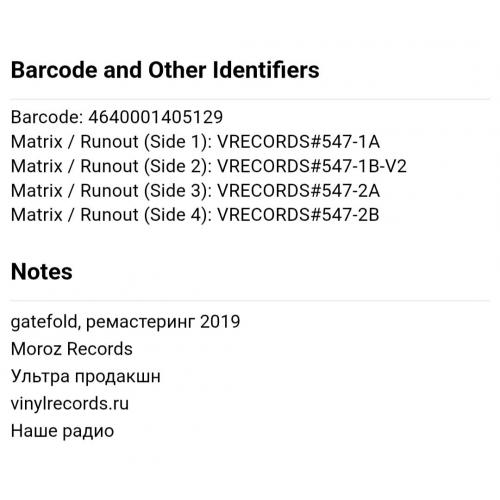Click the Side 3 runout VRECORDS#547-2A
The height and width of the screenshot is (500, 500).
(299, 190)
